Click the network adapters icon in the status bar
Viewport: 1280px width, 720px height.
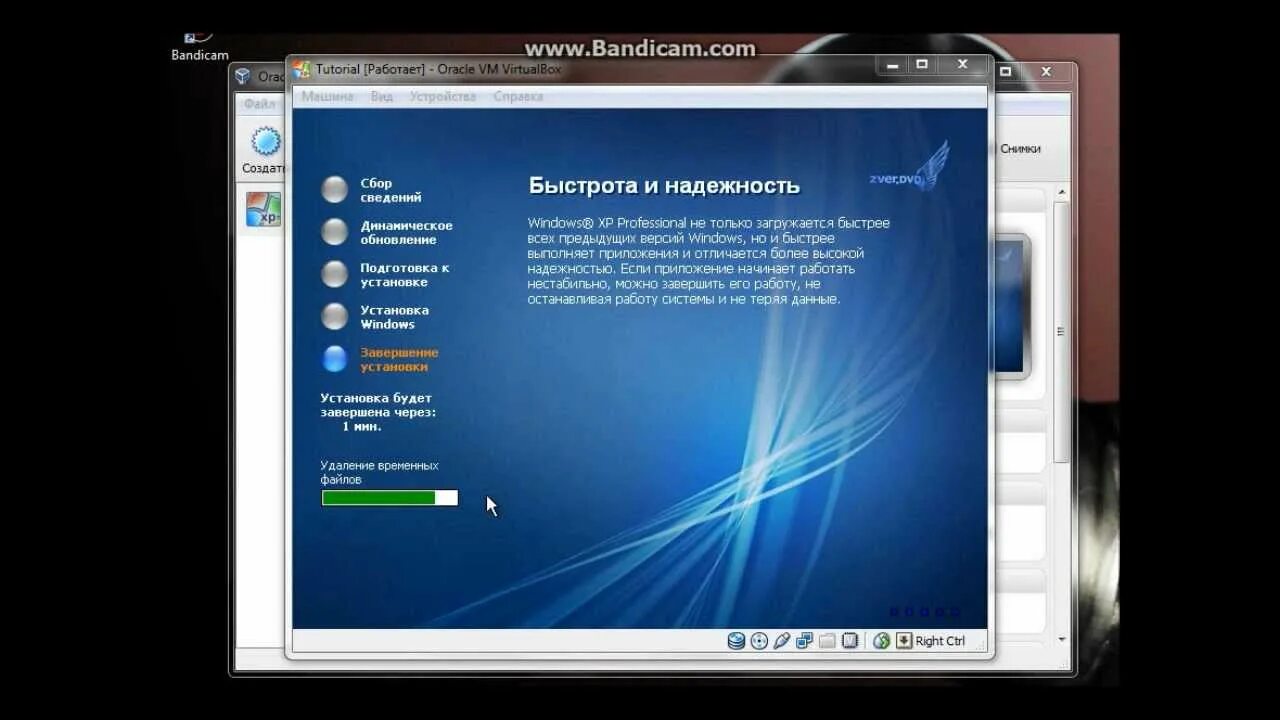804,641
